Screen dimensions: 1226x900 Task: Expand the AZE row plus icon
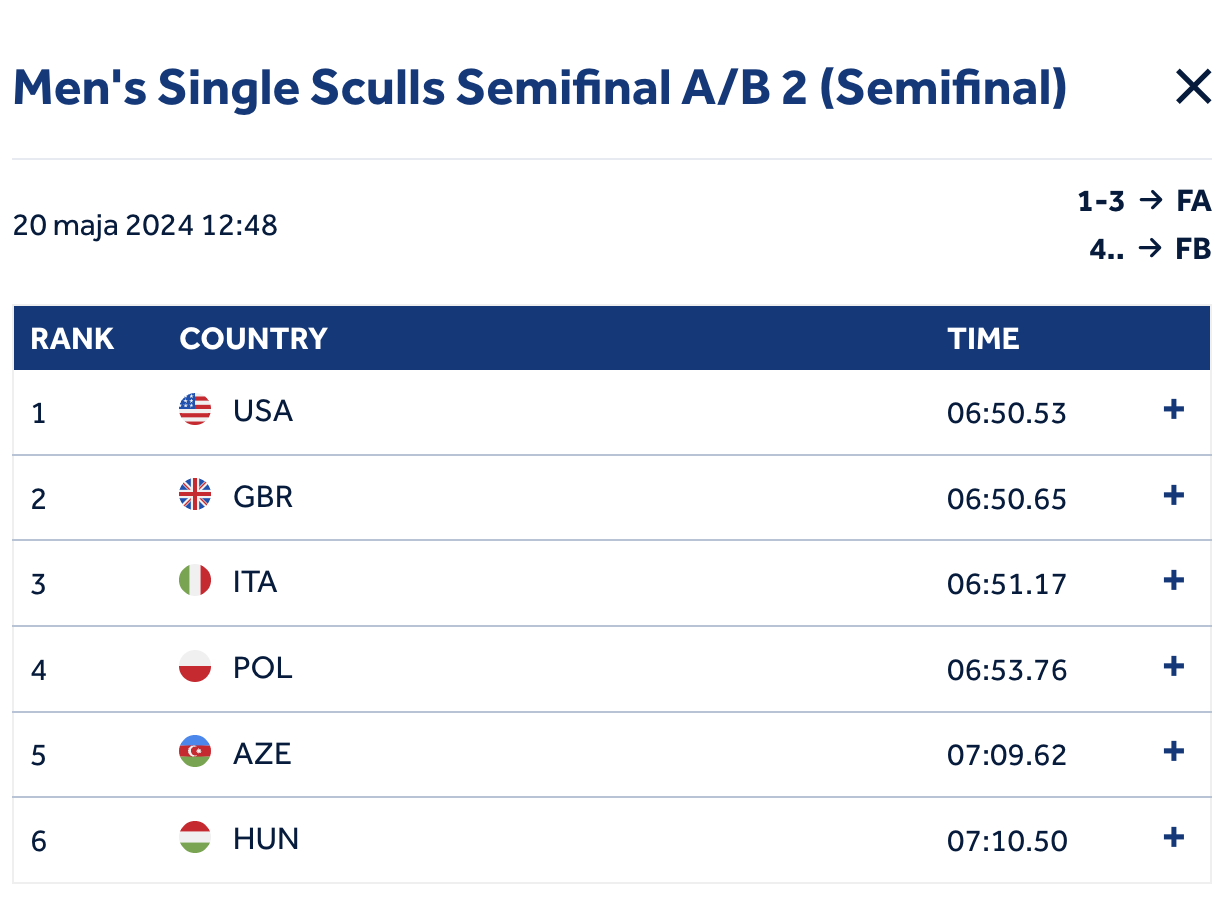point(1174,752)
